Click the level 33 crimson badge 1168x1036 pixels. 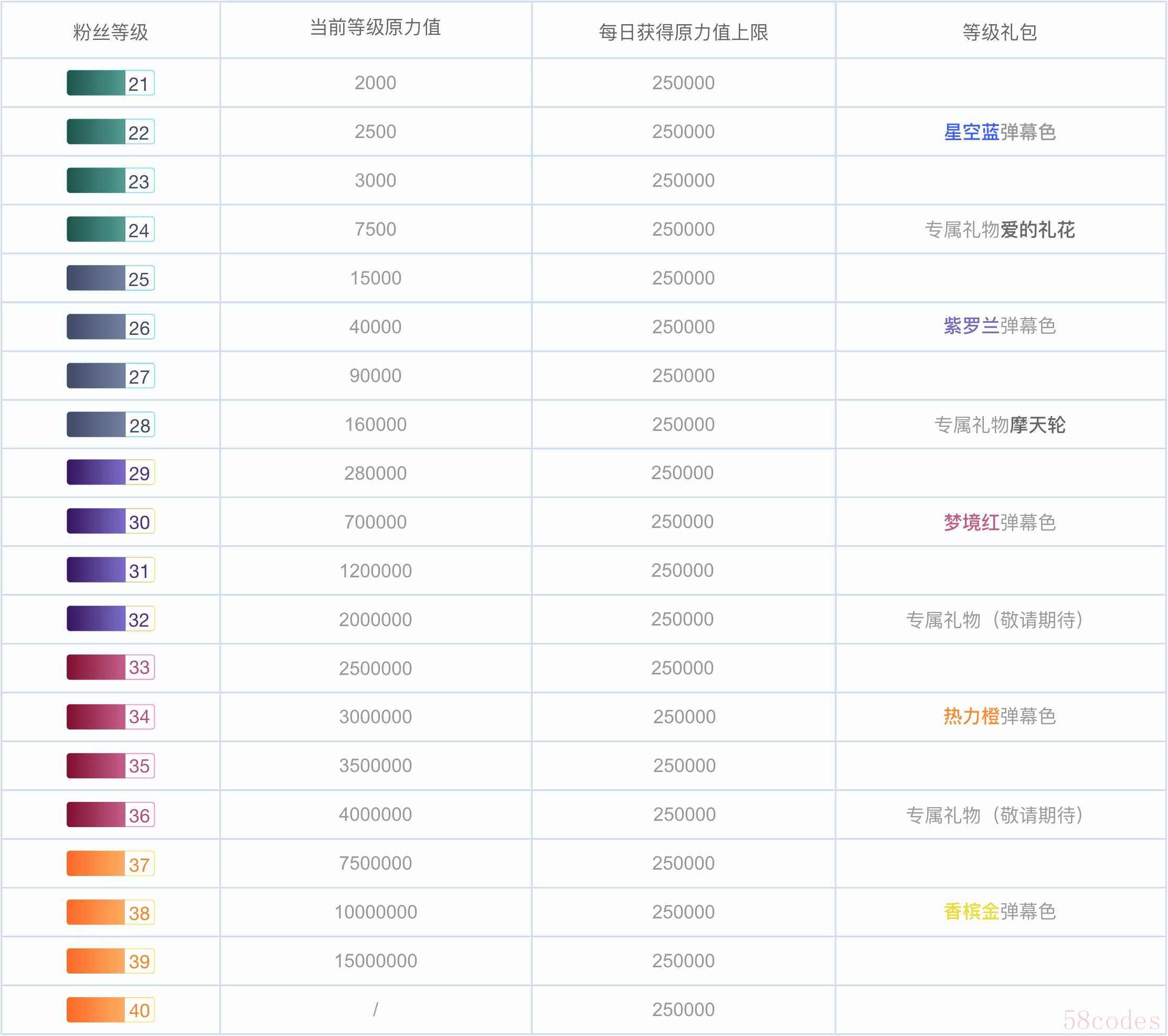(x=110, y=668)
